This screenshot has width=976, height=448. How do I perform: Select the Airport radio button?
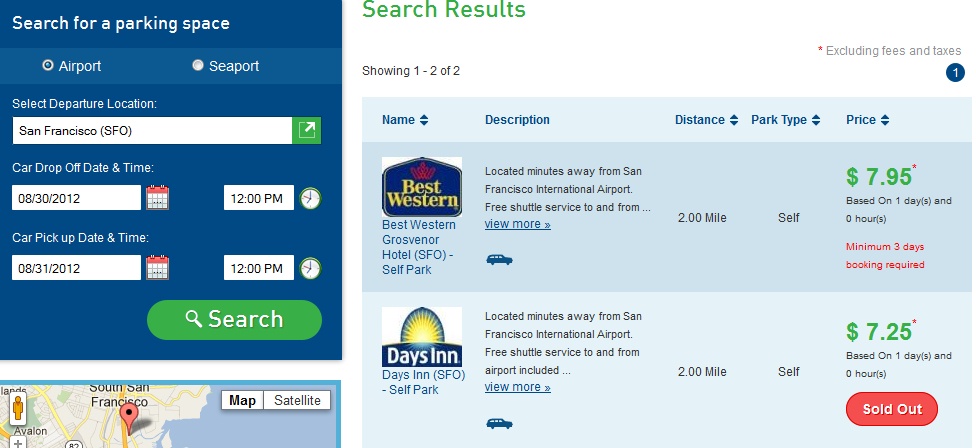pyautogui.click(x=48, y=65)
